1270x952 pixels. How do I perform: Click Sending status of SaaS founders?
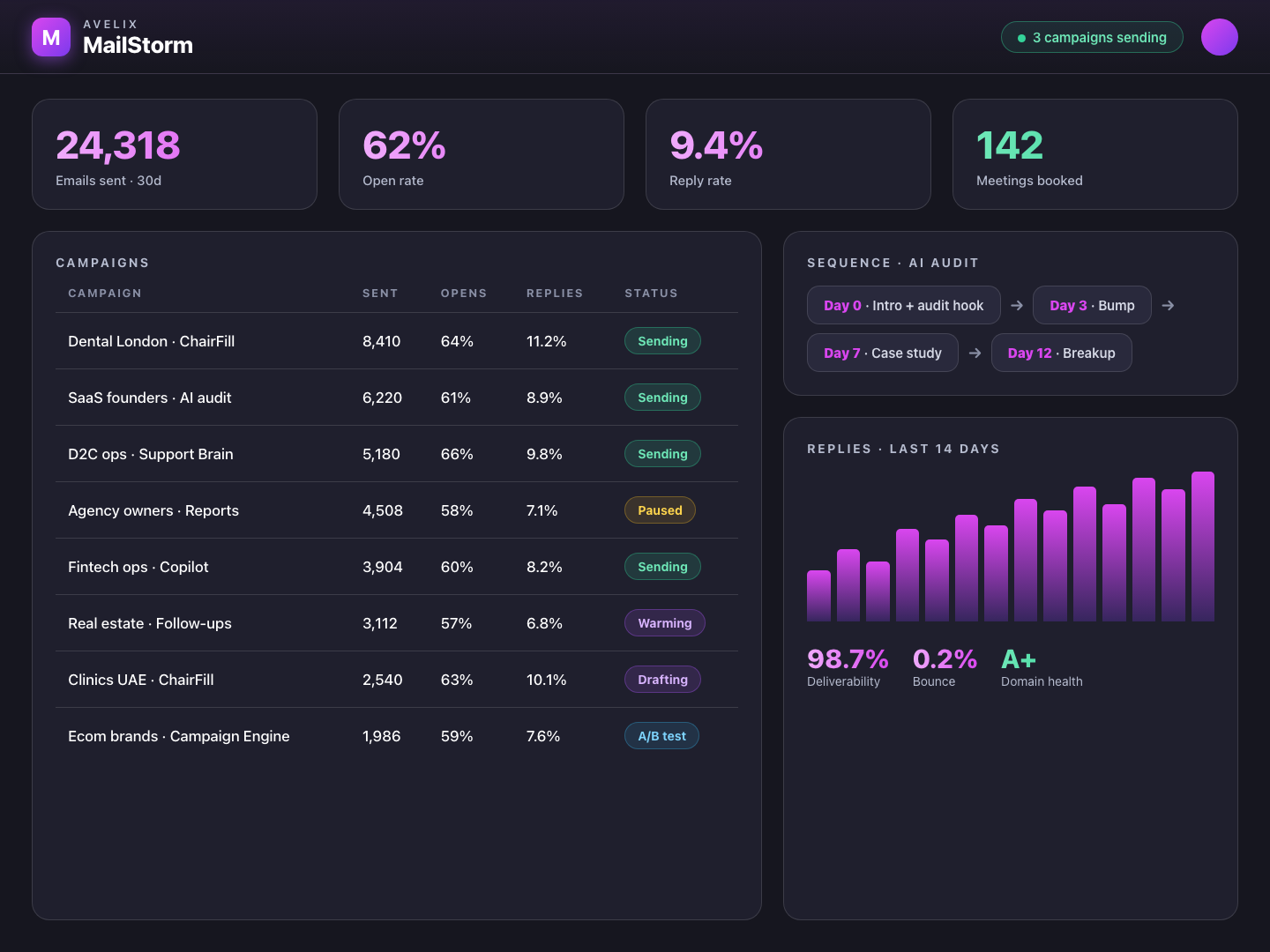(x=662, y=398)
